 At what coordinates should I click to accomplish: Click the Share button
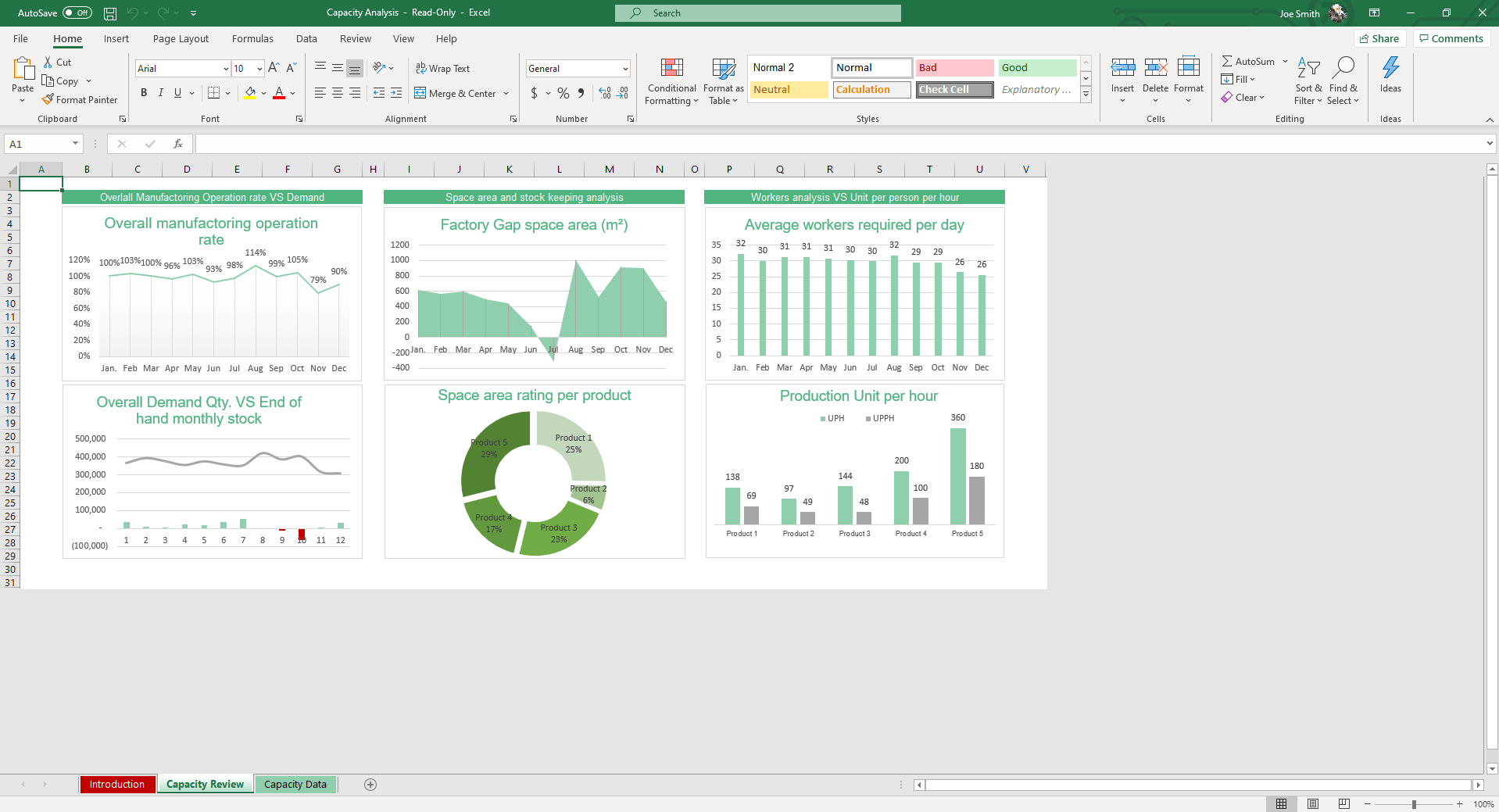click(1379, 39)
